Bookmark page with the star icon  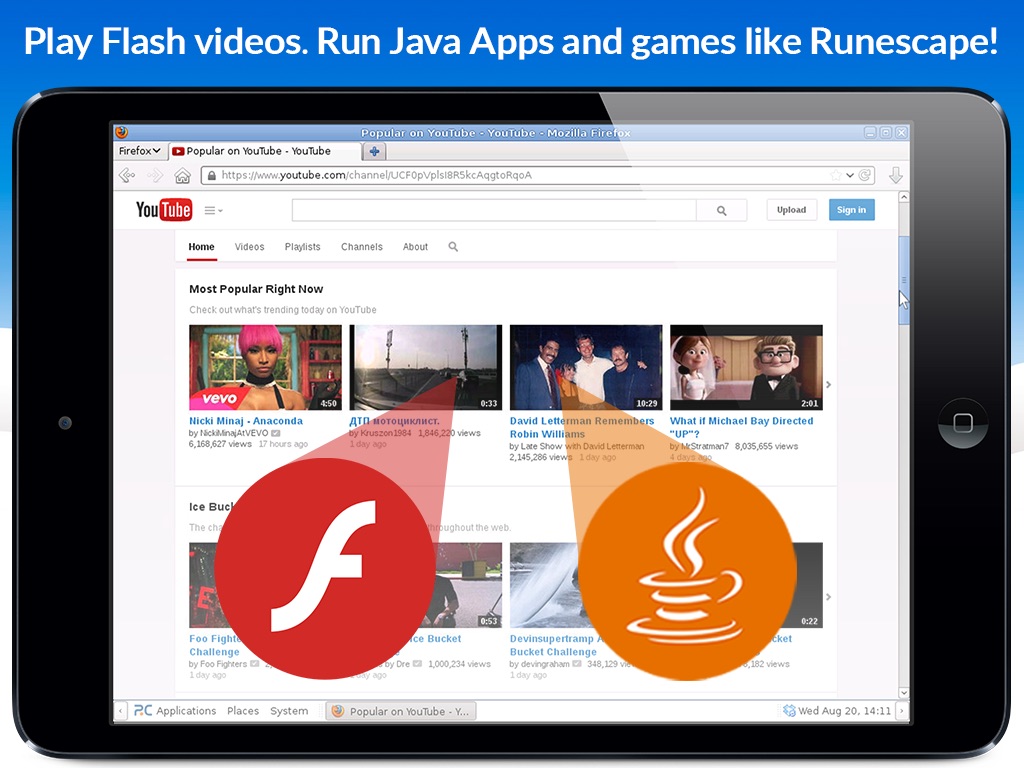[835, 175]
